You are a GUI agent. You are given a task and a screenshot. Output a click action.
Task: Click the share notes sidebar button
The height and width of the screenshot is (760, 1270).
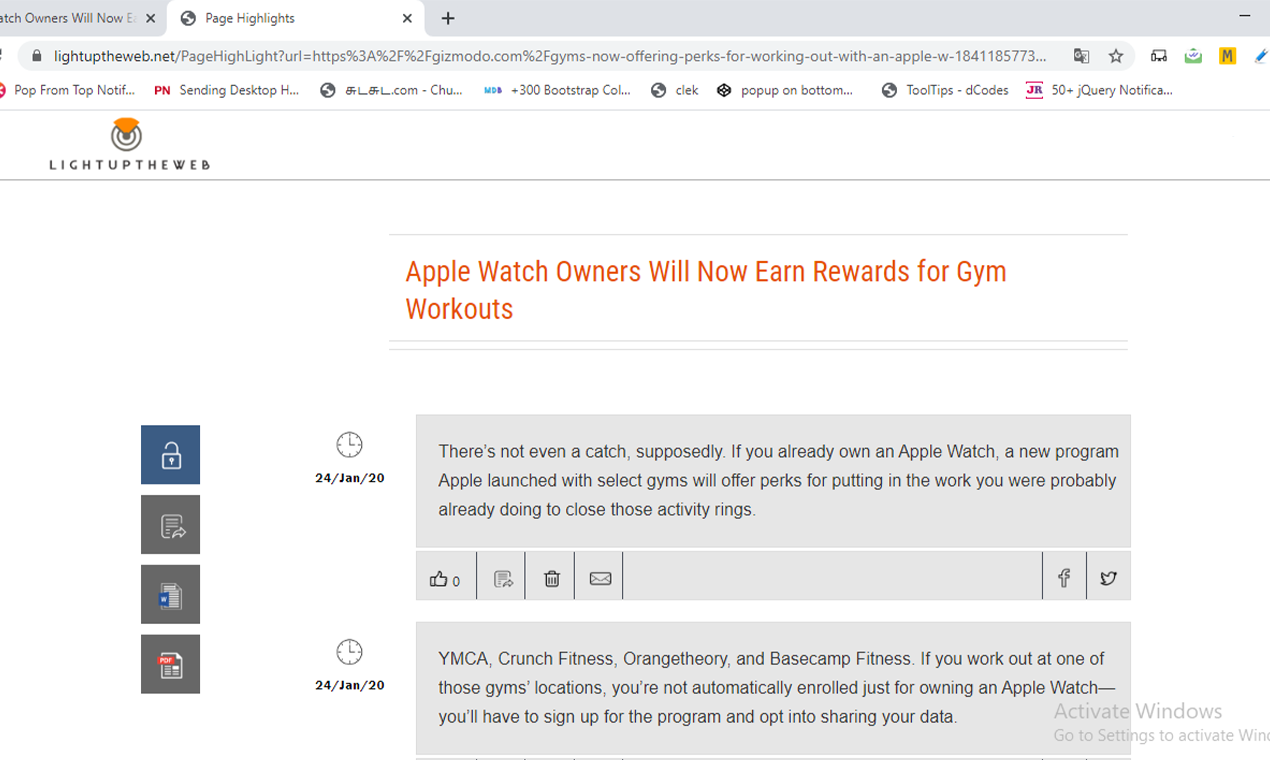point(170,525)
